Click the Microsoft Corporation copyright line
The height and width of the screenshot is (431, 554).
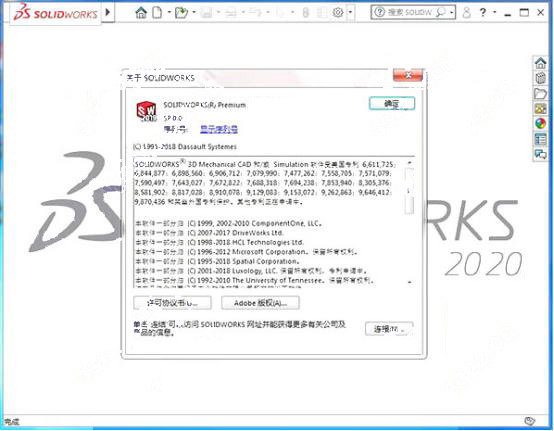click(247, 252)
